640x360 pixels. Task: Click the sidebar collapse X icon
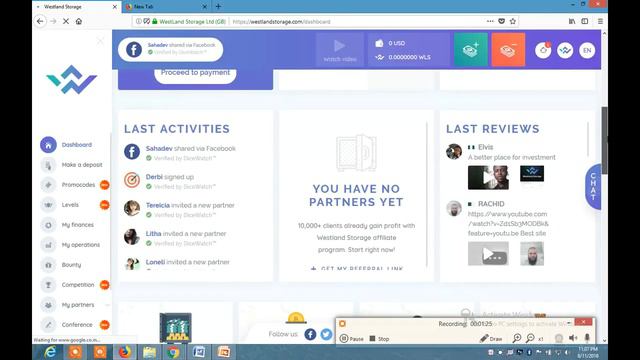point(100,41)
